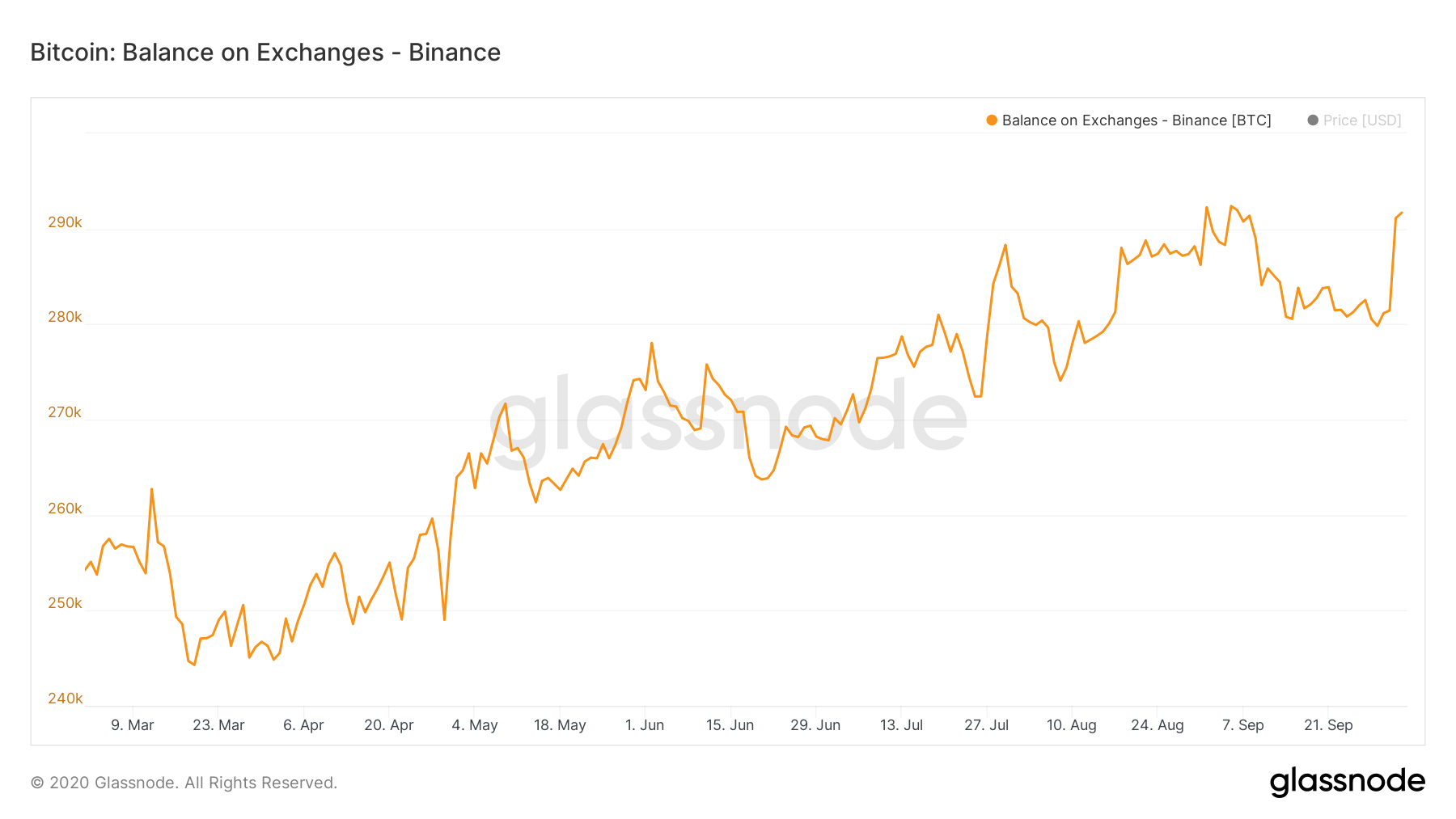1456x819 pixels.
Task: Click the 290k y-axis label
Action: (65, 222)
